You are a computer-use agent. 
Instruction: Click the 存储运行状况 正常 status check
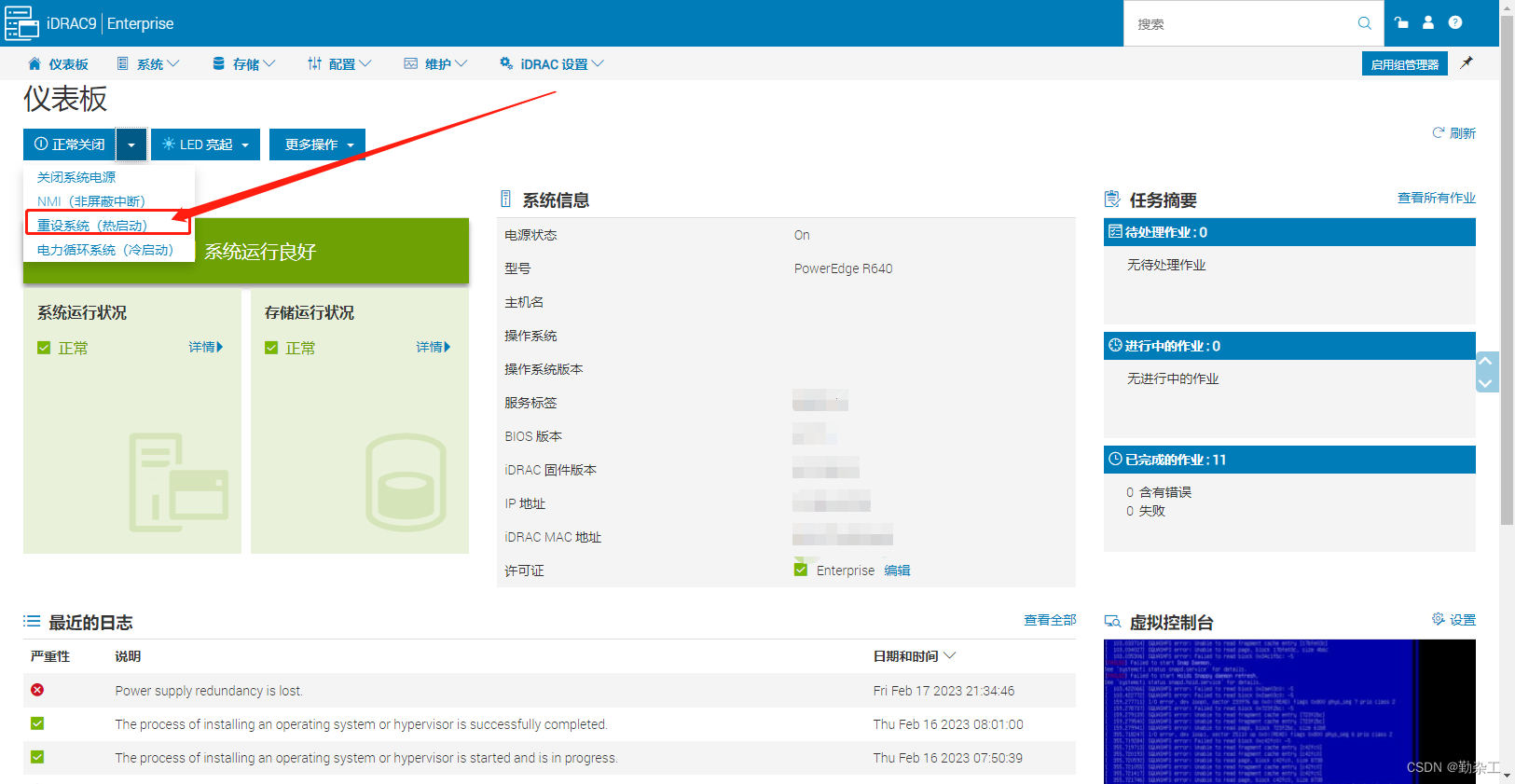click(271, 348)
